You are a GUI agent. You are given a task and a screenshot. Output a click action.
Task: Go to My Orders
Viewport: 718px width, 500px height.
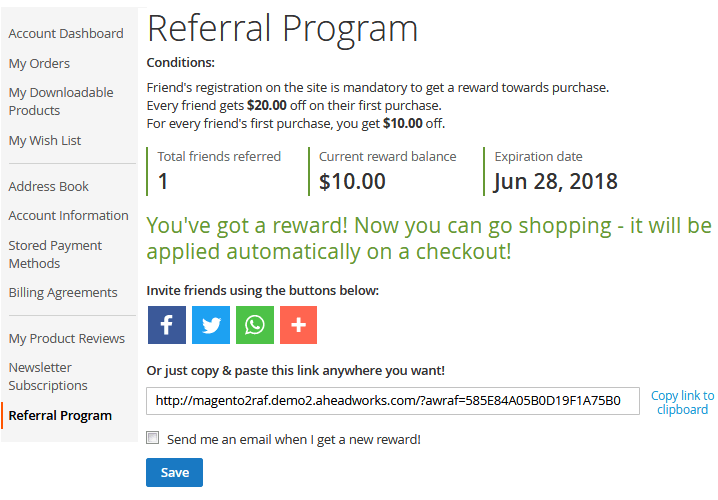point(39,63)
